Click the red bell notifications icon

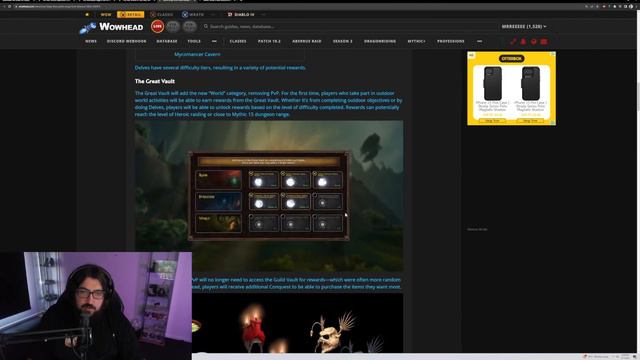[523, 41]
